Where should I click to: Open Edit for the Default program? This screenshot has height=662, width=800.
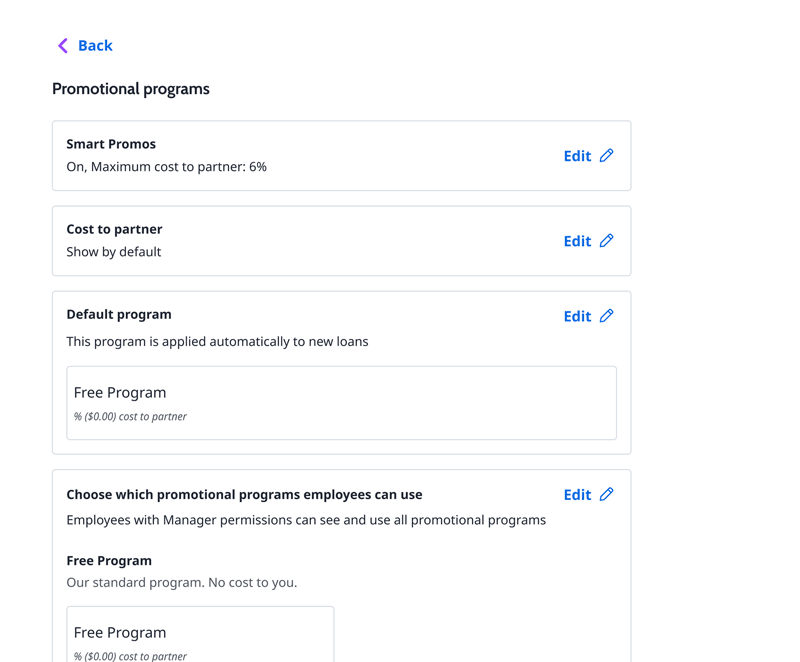(577, 316)
